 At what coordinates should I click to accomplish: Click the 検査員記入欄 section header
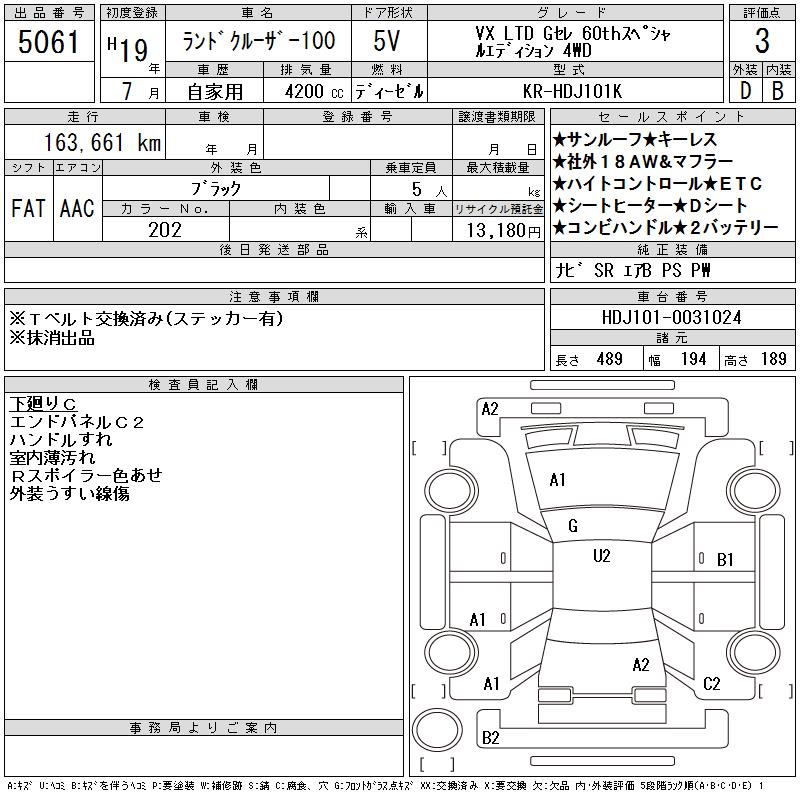tap(204, 384)
